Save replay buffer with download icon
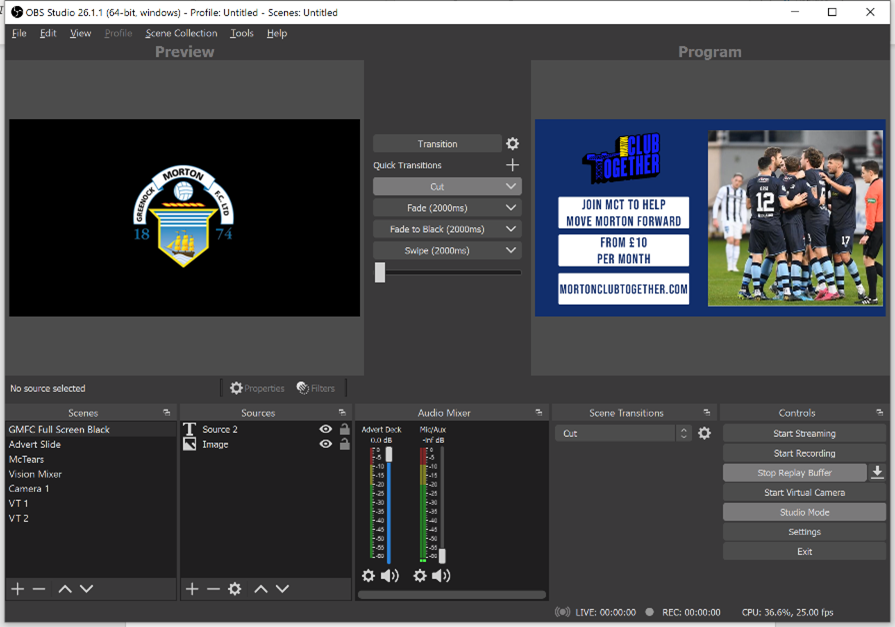This screenshot has height=627, width=895. 877,472
